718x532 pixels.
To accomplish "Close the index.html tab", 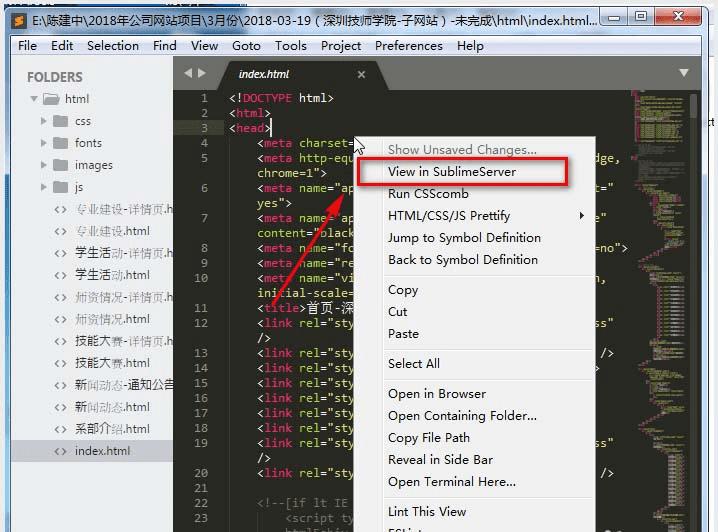I will click(361, 74).
